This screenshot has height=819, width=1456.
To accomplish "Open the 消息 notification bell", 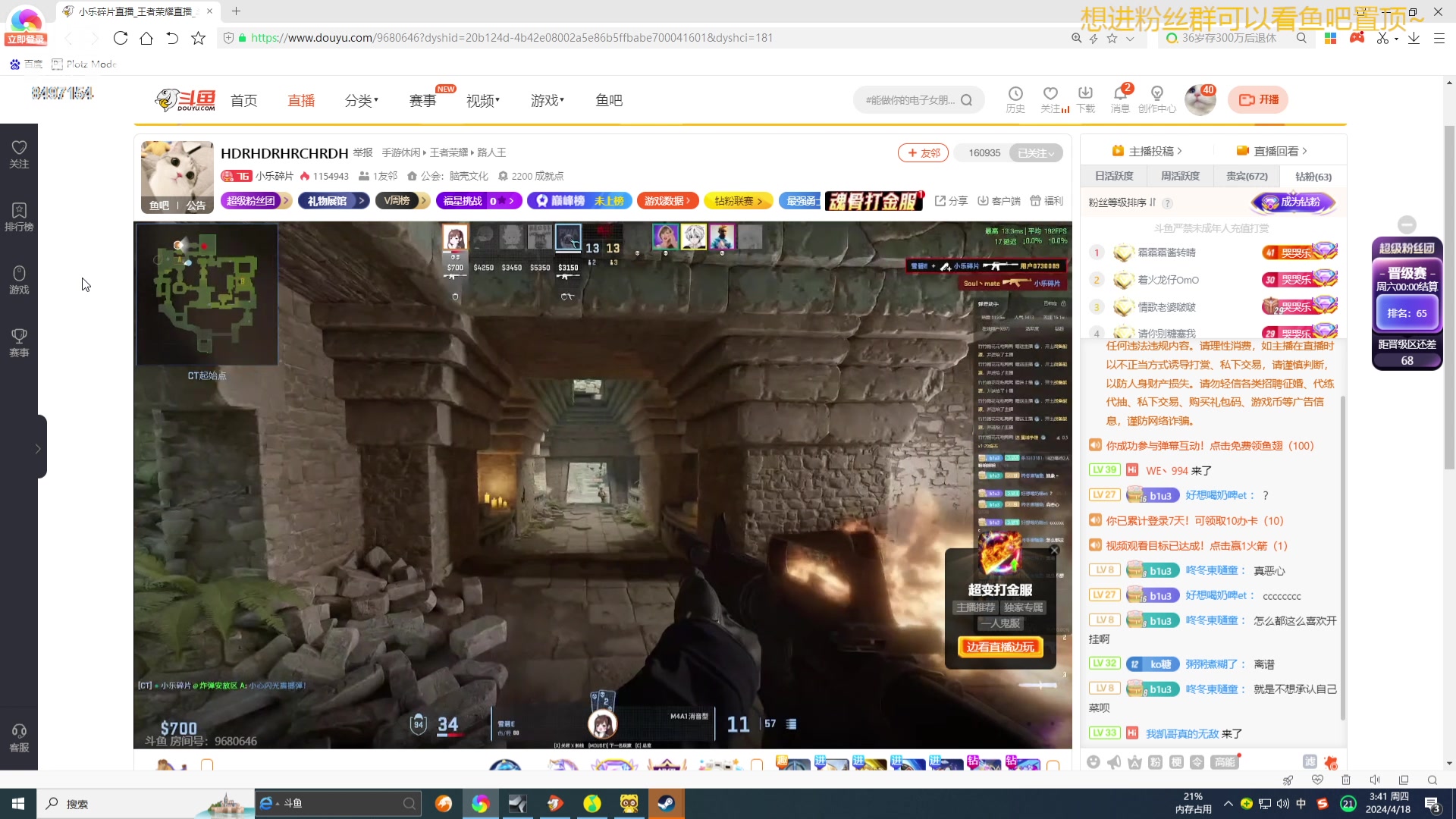I will (1120, 94).
